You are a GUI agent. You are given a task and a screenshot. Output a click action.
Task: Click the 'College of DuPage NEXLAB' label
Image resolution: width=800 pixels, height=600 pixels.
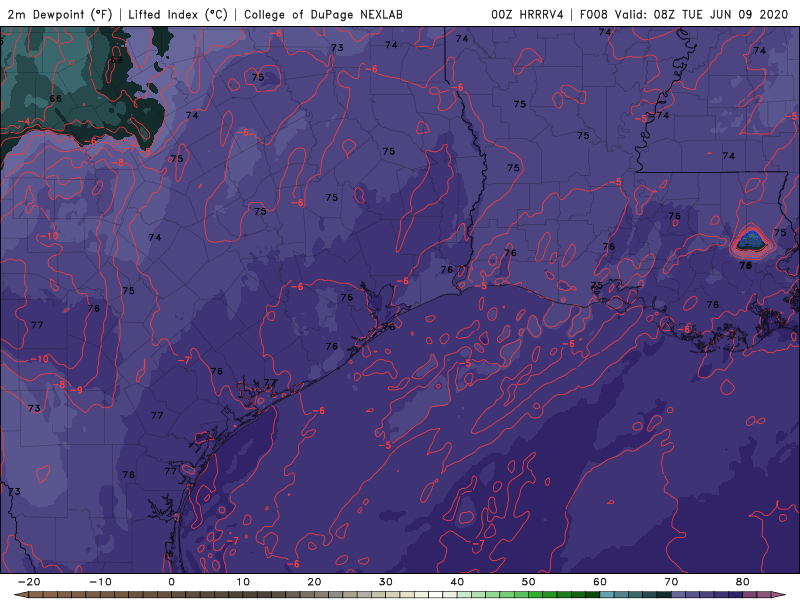pyautogui.click(x=323, y=14)
